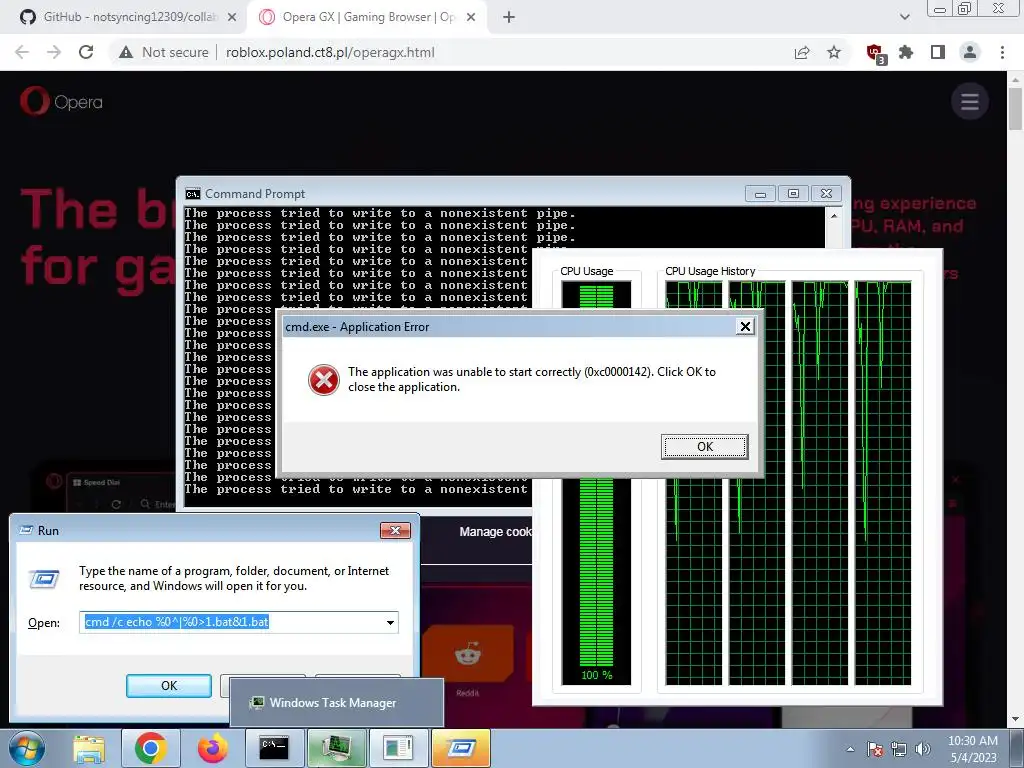Click the Windows Task Manager preview label

point(332,703)
